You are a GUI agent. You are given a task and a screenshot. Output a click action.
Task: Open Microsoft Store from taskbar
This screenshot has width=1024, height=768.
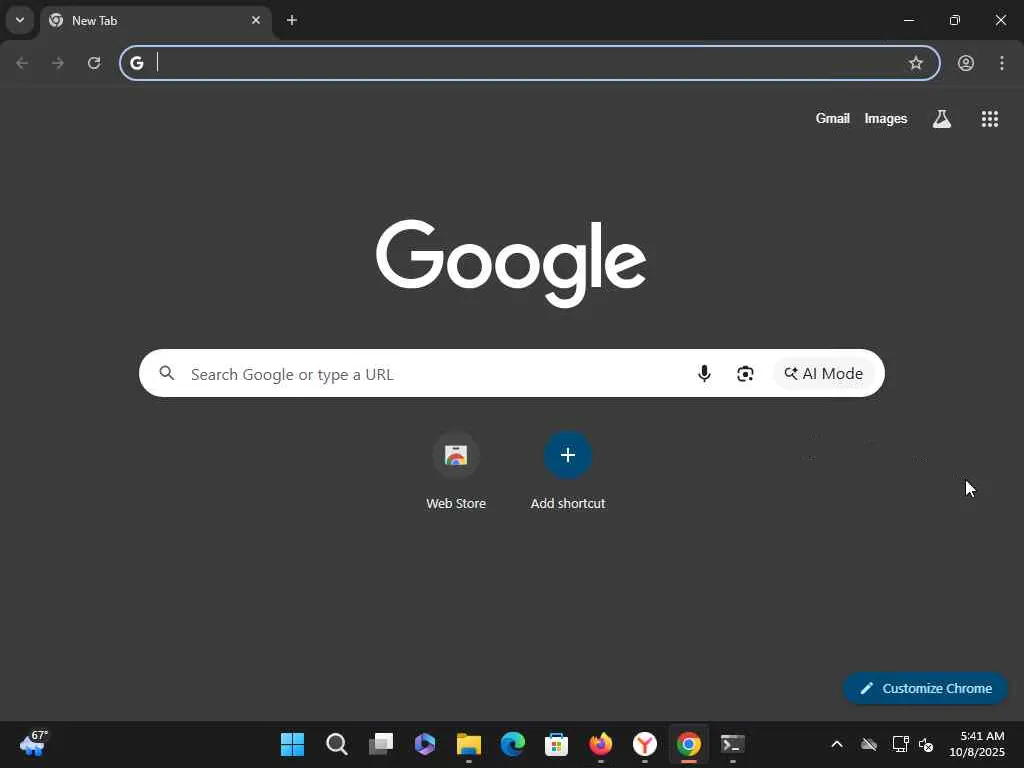pyautogui.click(x=556, y=744)
